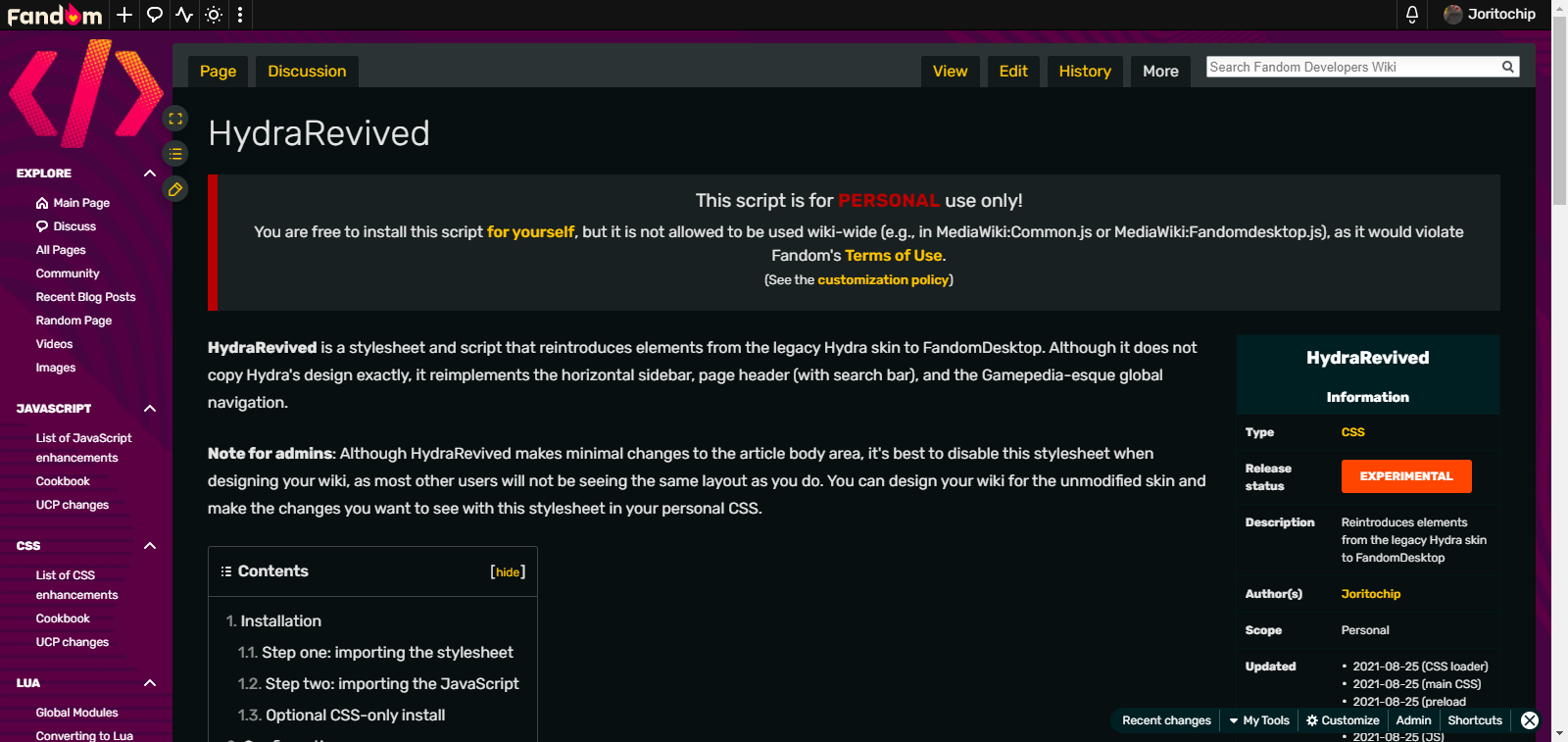1568x742 pixels.
Task: Click the EXPERIMENTAL release status badge
Action: [1406, 476]
